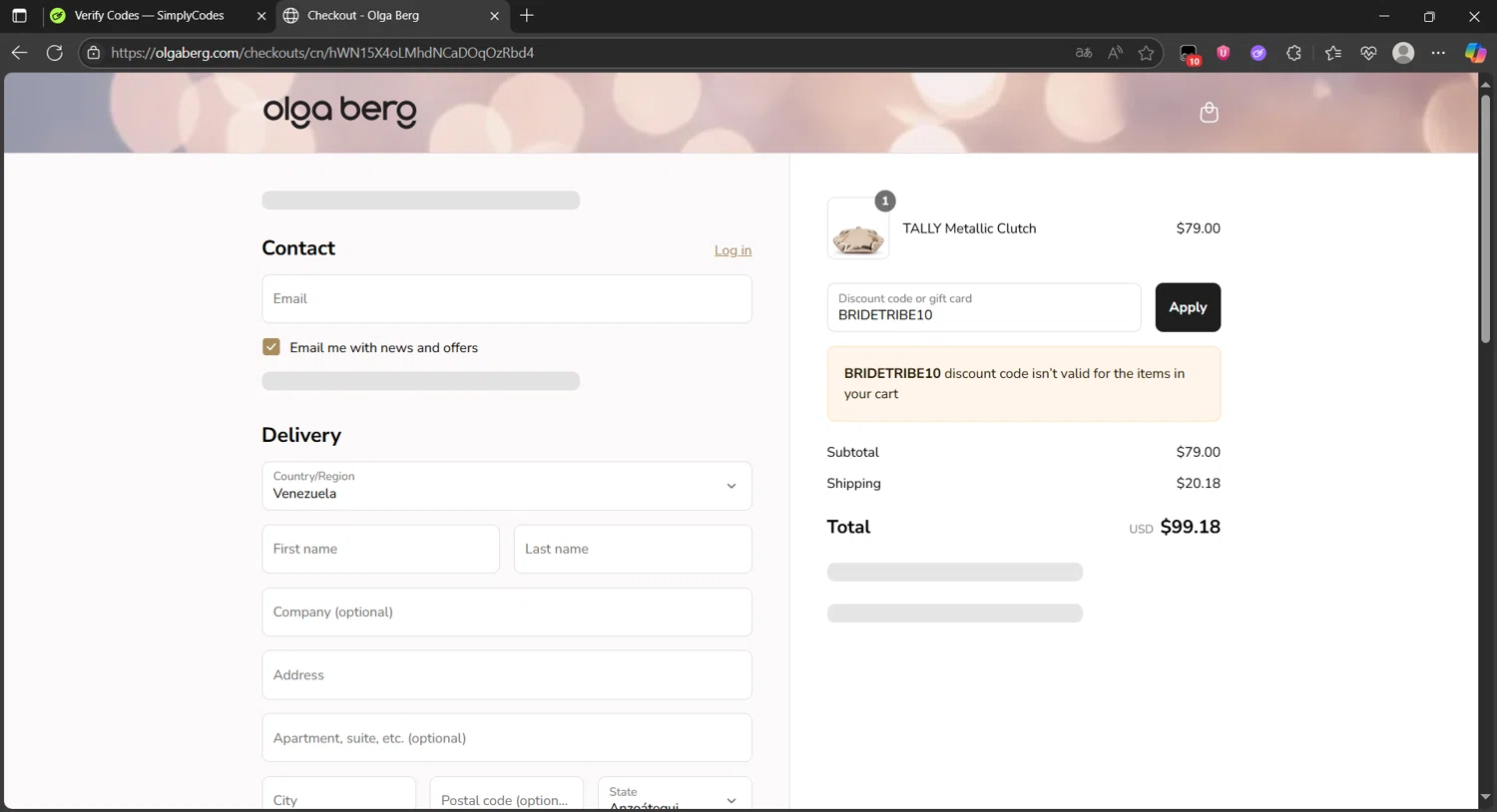Open the Extensions puzzle icon
Screen dimensions: 1497x812
tap(1294, 53)
